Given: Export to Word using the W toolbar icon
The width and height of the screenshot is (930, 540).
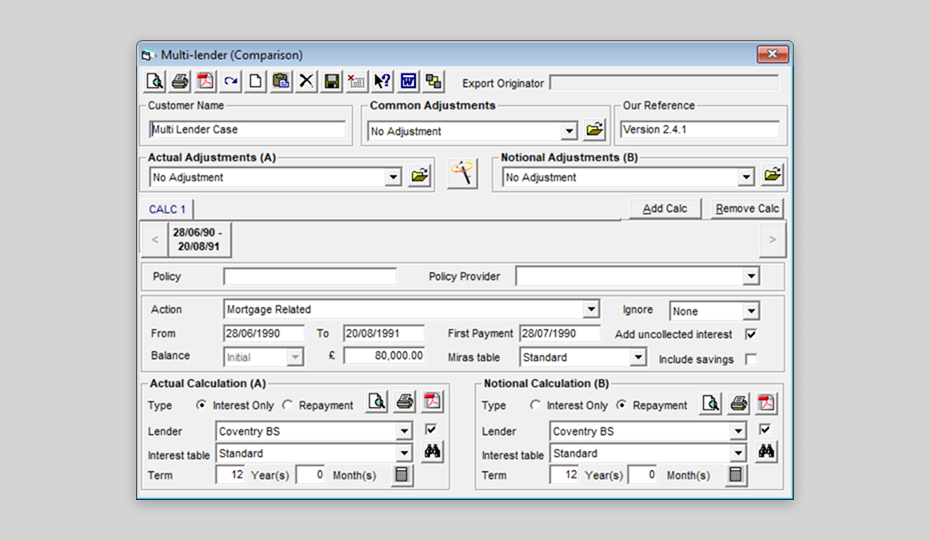Looking at the screenshot, I should click(x=409, y=82).
